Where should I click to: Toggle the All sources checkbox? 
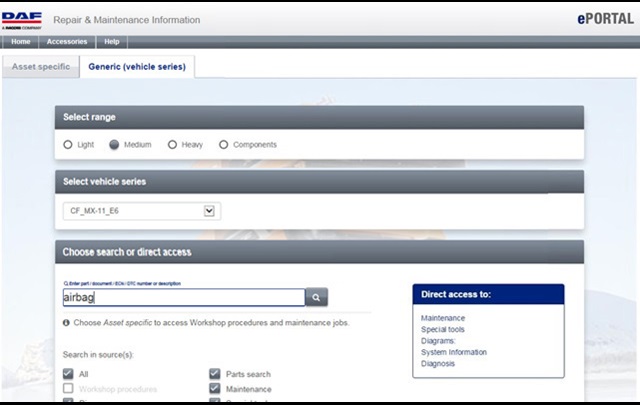pyautogui.click(x=68, y=374)
